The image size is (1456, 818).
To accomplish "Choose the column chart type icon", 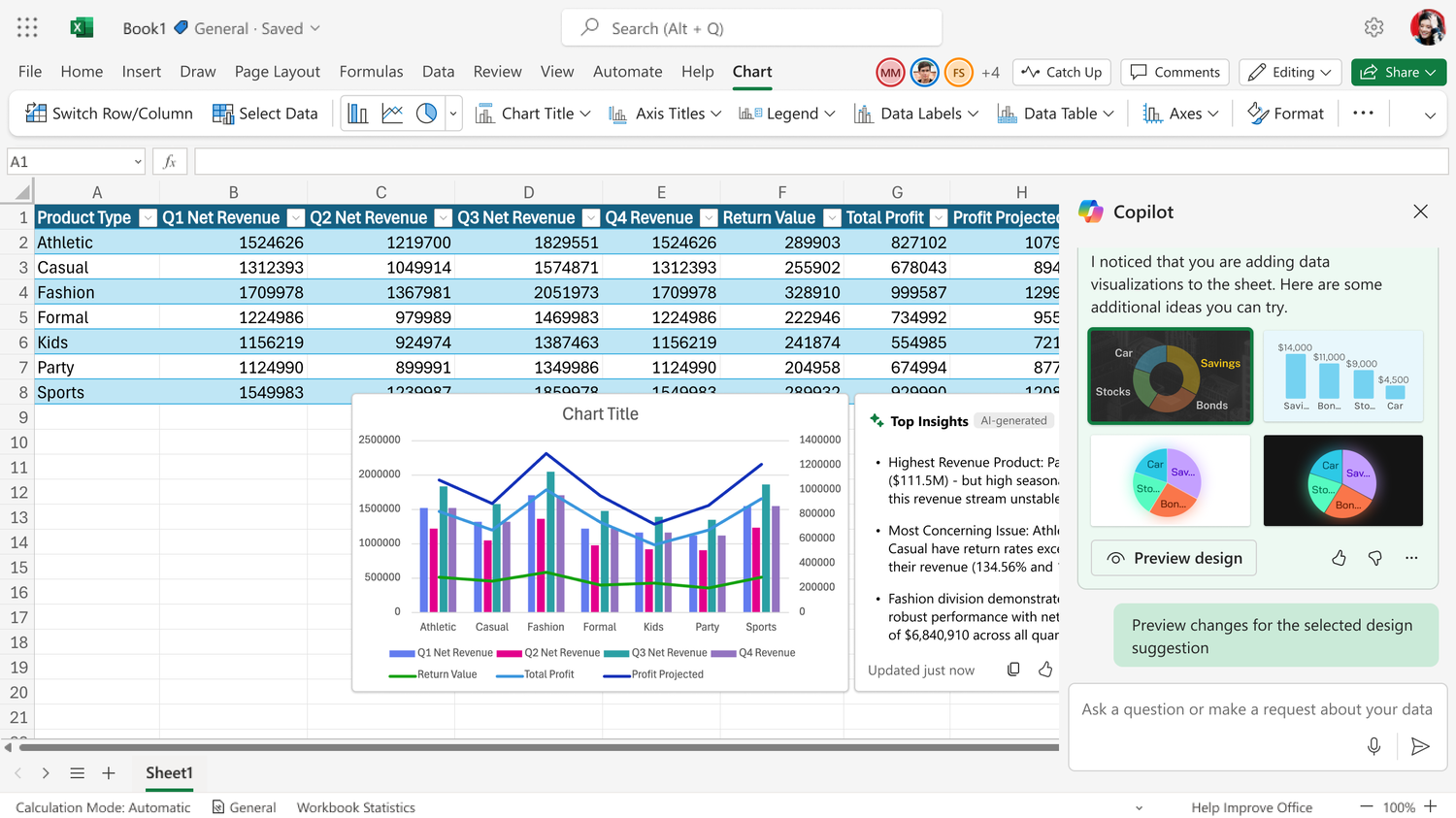I will 358,114.
